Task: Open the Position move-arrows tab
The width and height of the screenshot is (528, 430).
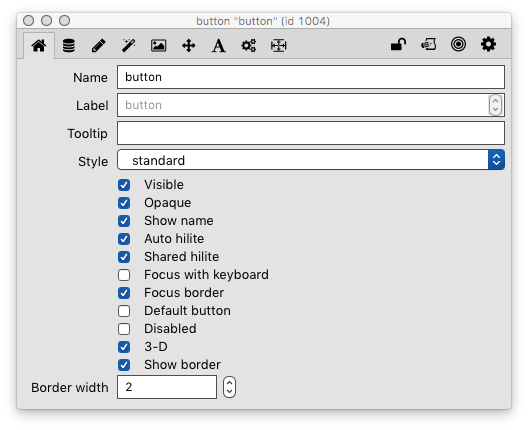Action: (x=189, y=45)
